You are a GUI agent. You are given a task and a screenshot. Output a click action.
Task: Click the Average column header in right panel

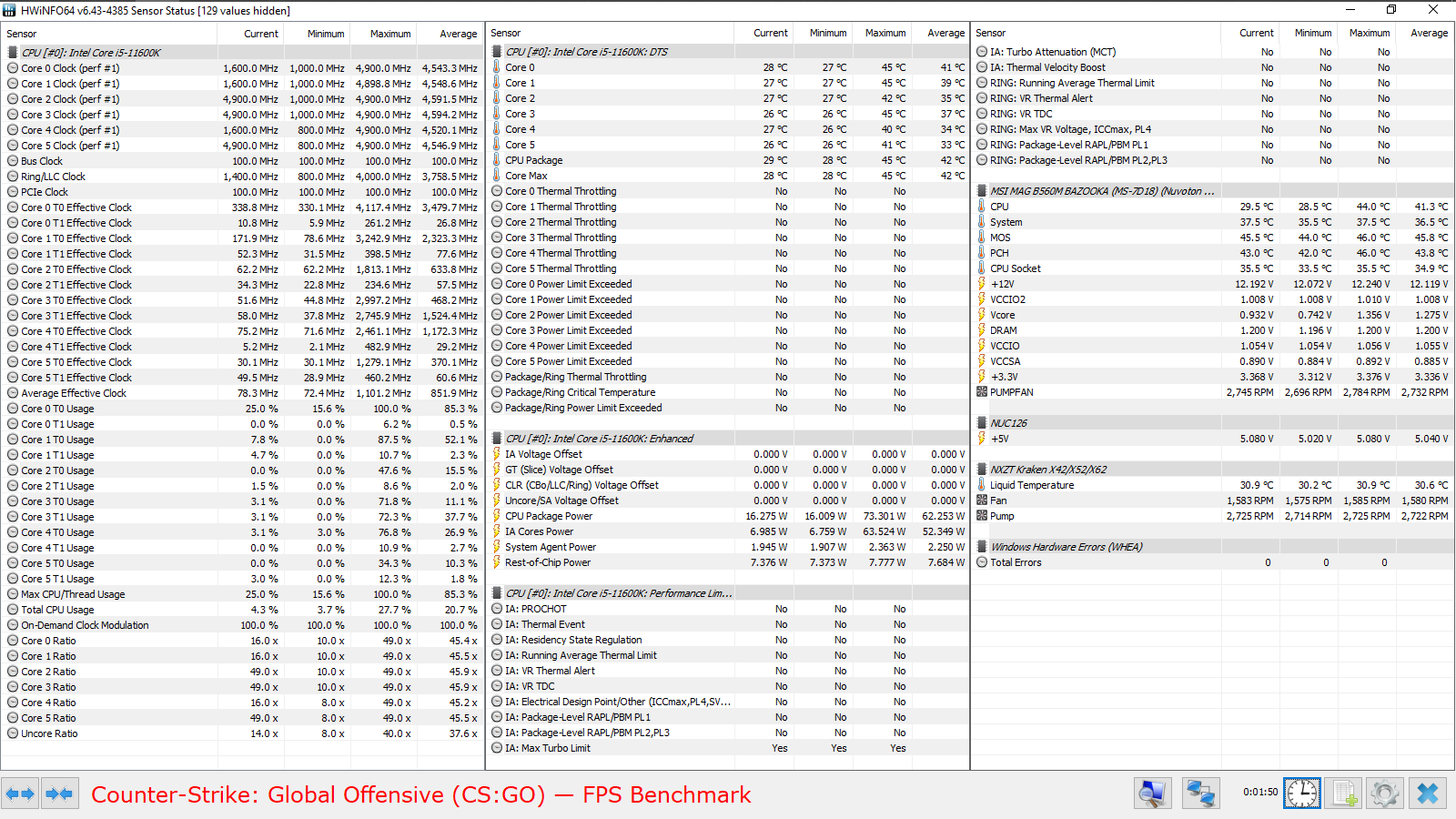(1429, 33)
